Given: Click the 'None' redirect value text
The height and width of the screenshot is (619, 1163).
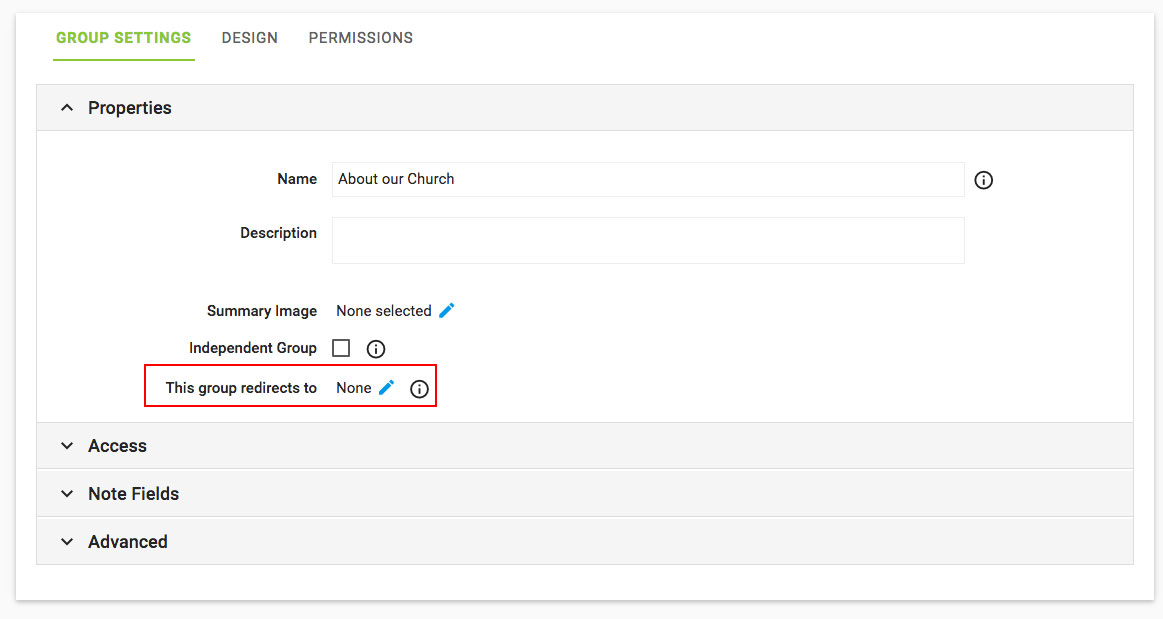Looking at the screenshot, I should (353, 388).
